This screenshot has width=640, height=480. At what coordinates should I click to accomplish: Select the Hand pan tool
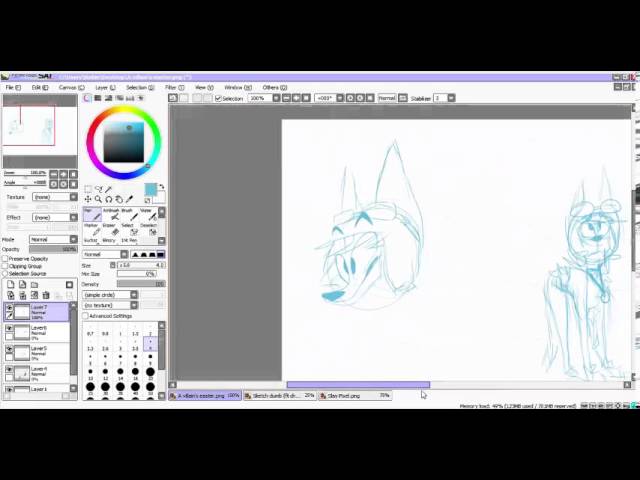pos(119,199)
